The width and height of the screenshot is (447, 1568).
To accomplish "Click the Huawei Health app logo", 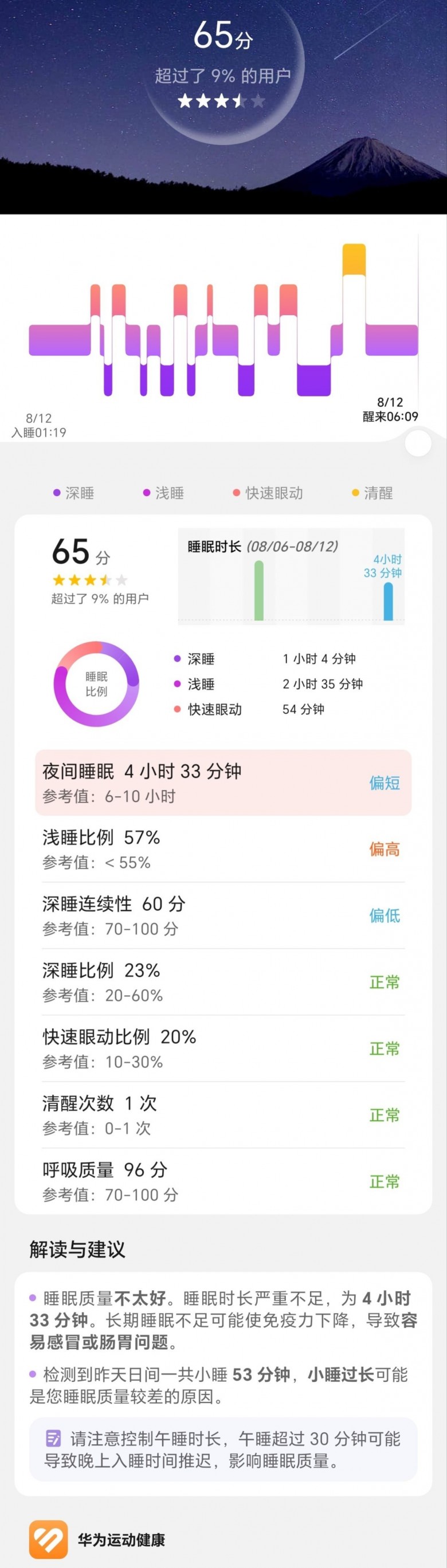I will [48, 1539].
